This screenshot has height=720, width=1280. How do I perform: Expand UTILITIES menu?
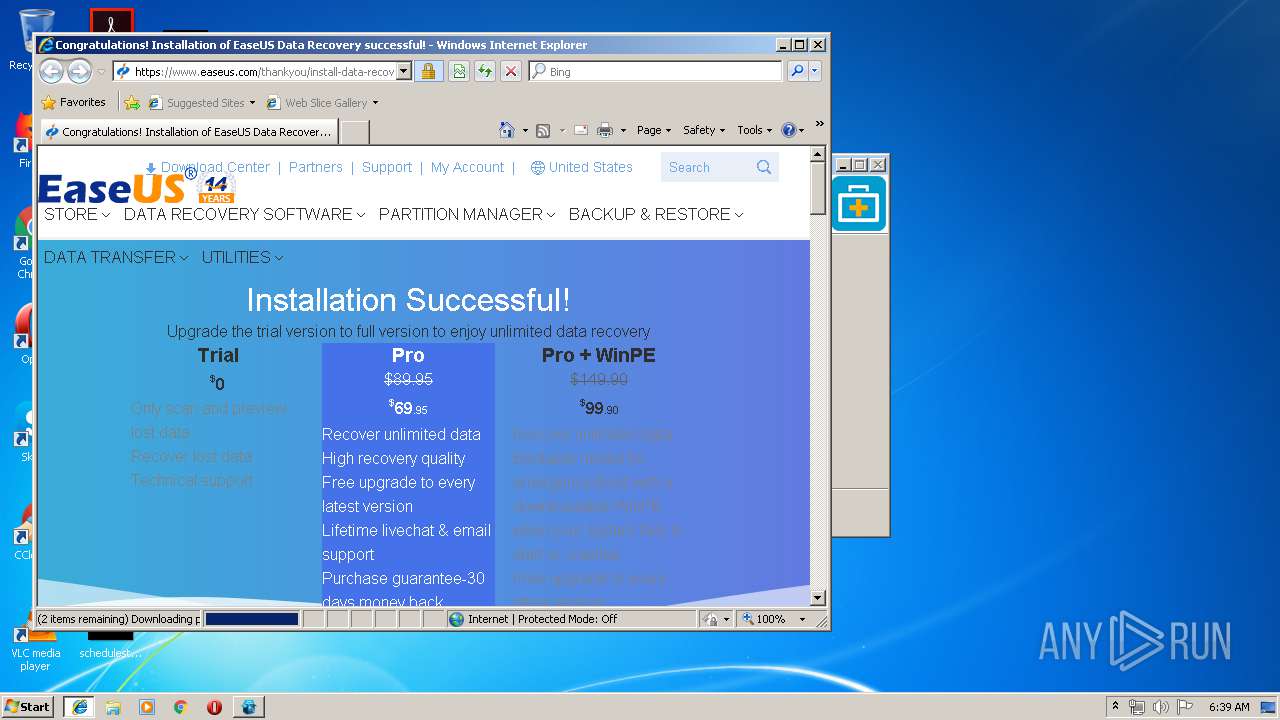pyautogui.click(x=242, y=257)
